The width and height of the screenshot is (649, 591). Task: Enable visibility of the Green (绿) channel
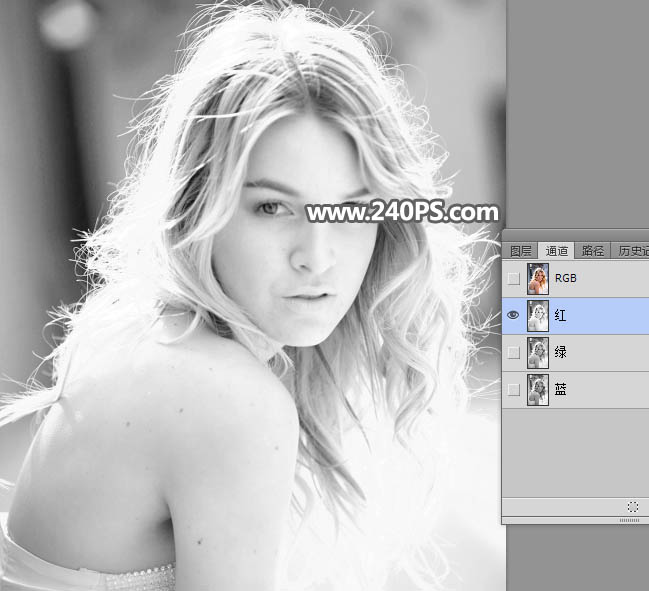[x=514, y=352]
